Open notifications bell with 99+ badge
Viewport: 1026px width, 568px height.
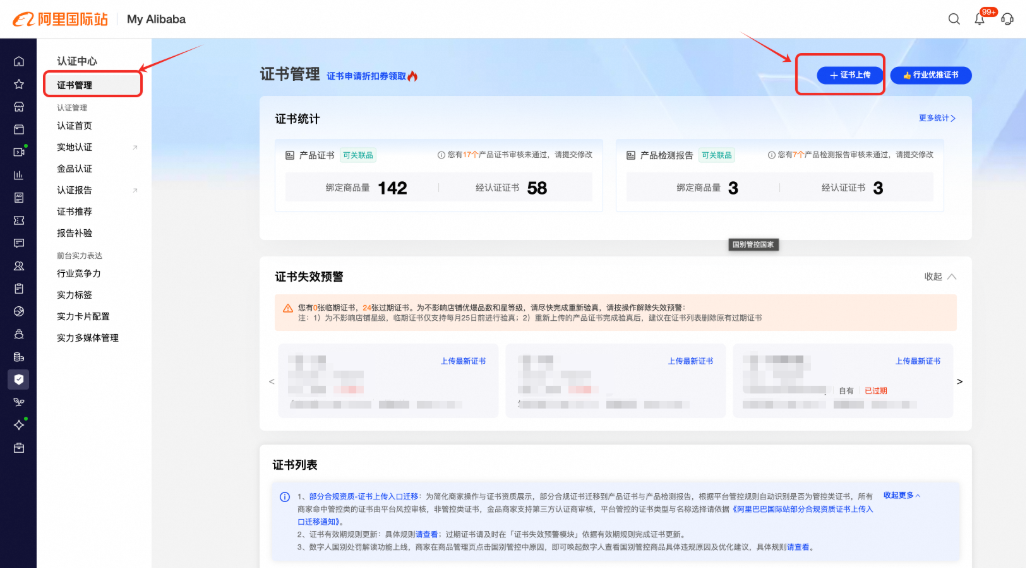(x=980, y=19)
